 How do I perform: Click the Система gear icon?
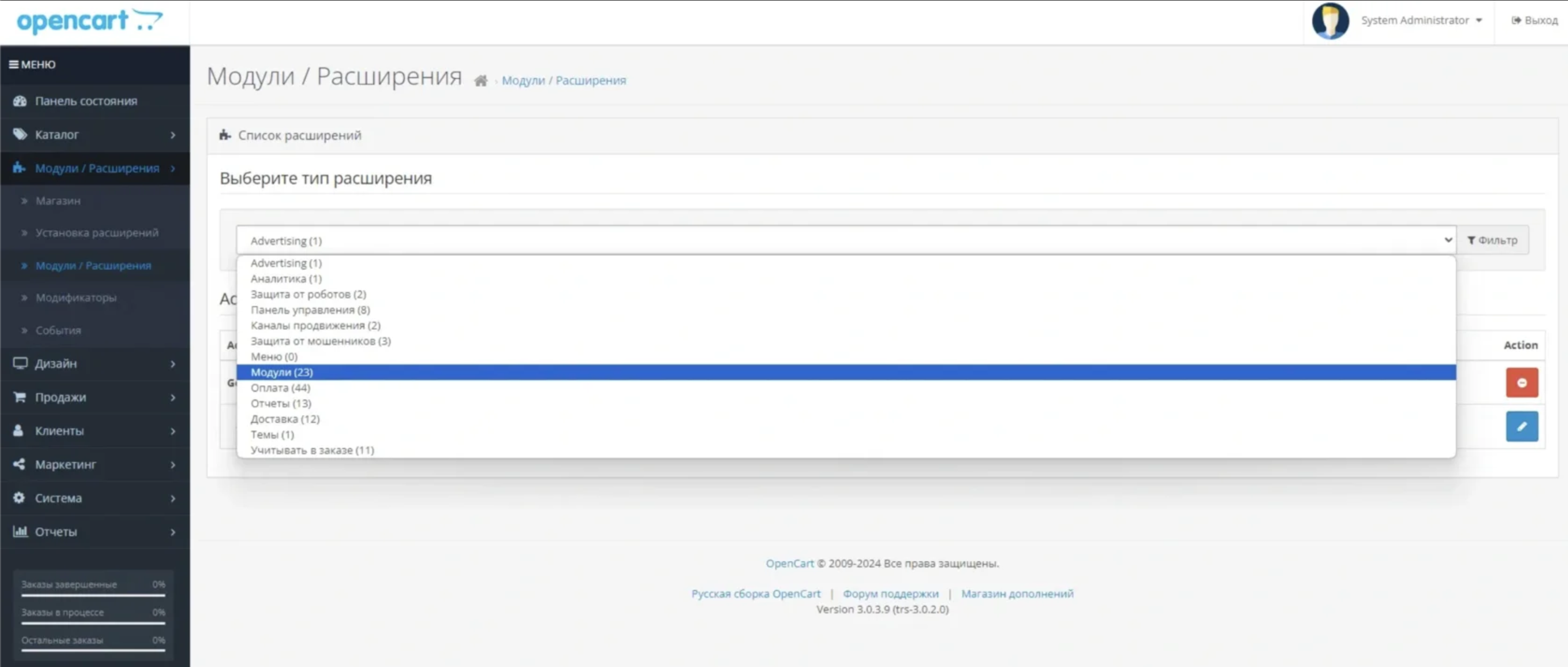19,498
